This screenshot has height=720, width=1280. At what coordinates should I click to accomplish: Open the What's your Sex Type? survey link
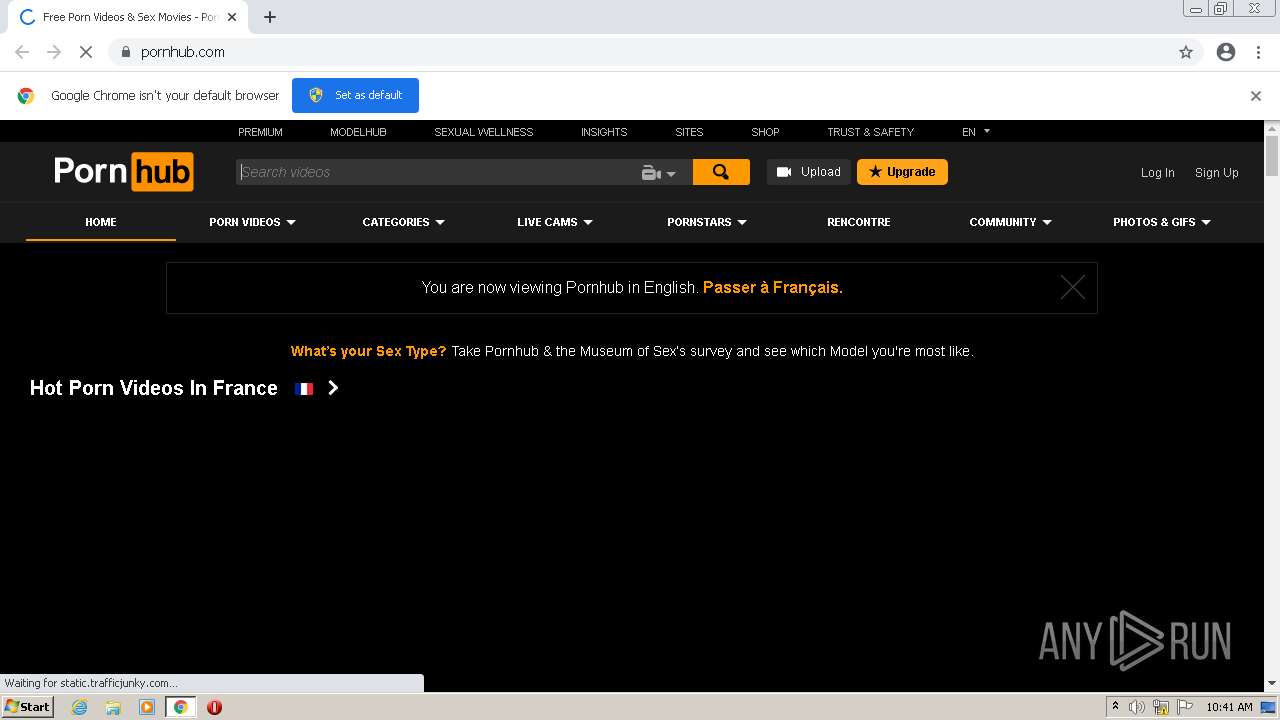point(368,351)
